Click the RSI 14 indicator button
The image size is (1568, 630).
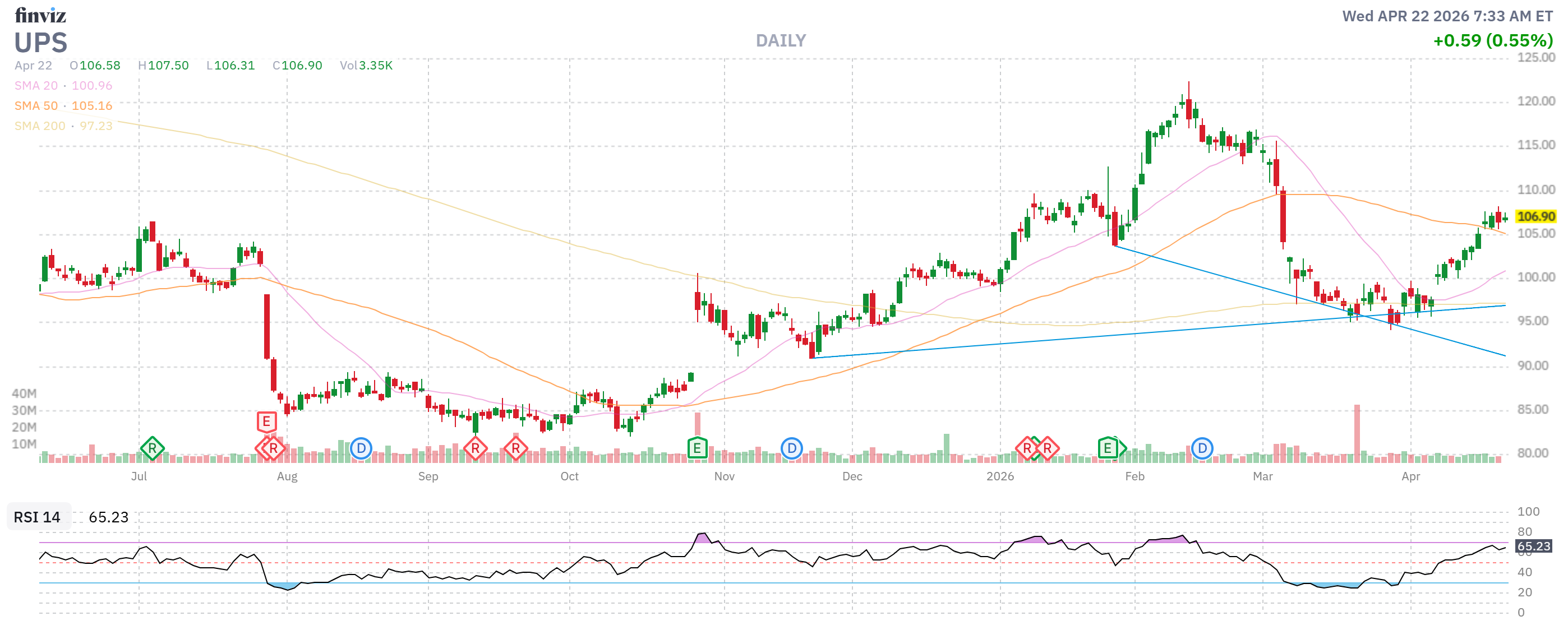point(38,517)
